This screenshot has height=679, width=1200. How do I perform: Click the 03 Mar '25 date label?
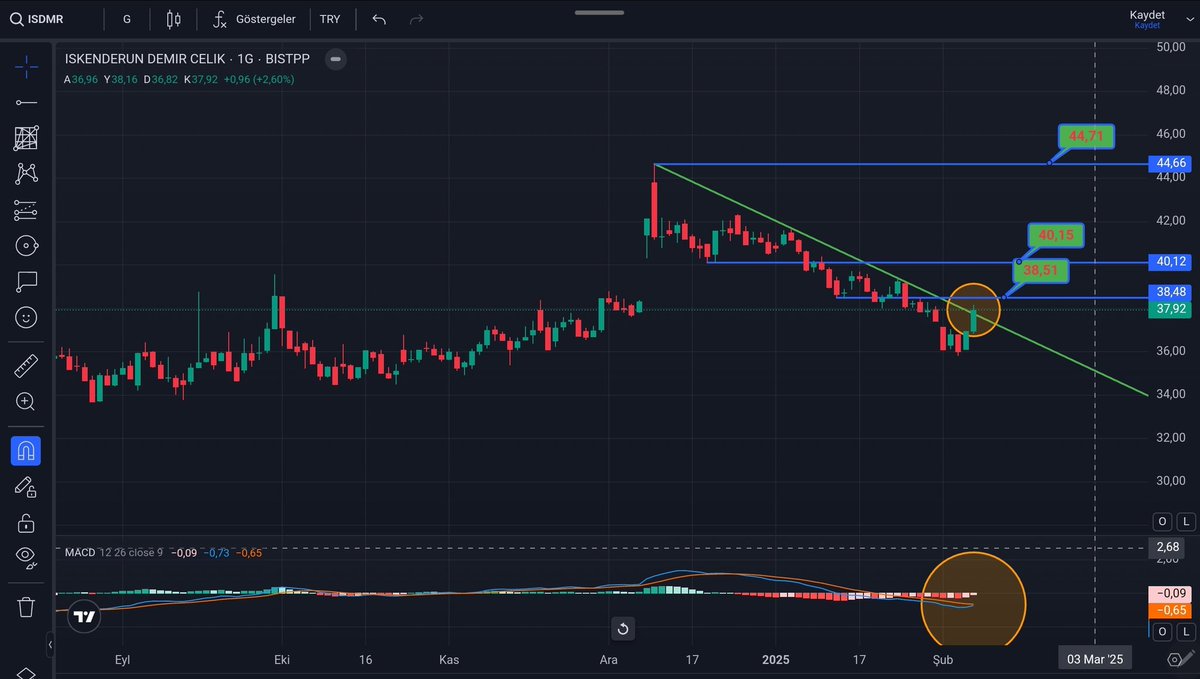pyautogui.click(x=1095, y=660)
